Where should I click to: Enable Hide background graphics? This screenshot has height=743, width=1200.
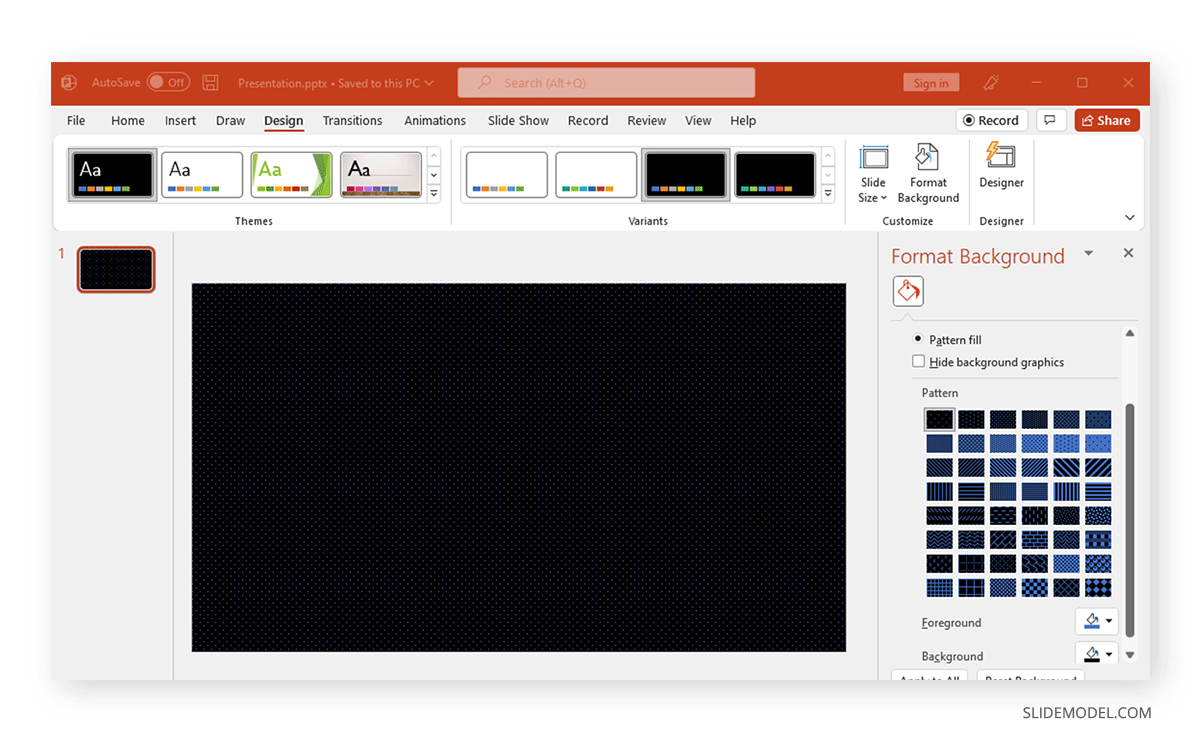[x=918, y=361]
